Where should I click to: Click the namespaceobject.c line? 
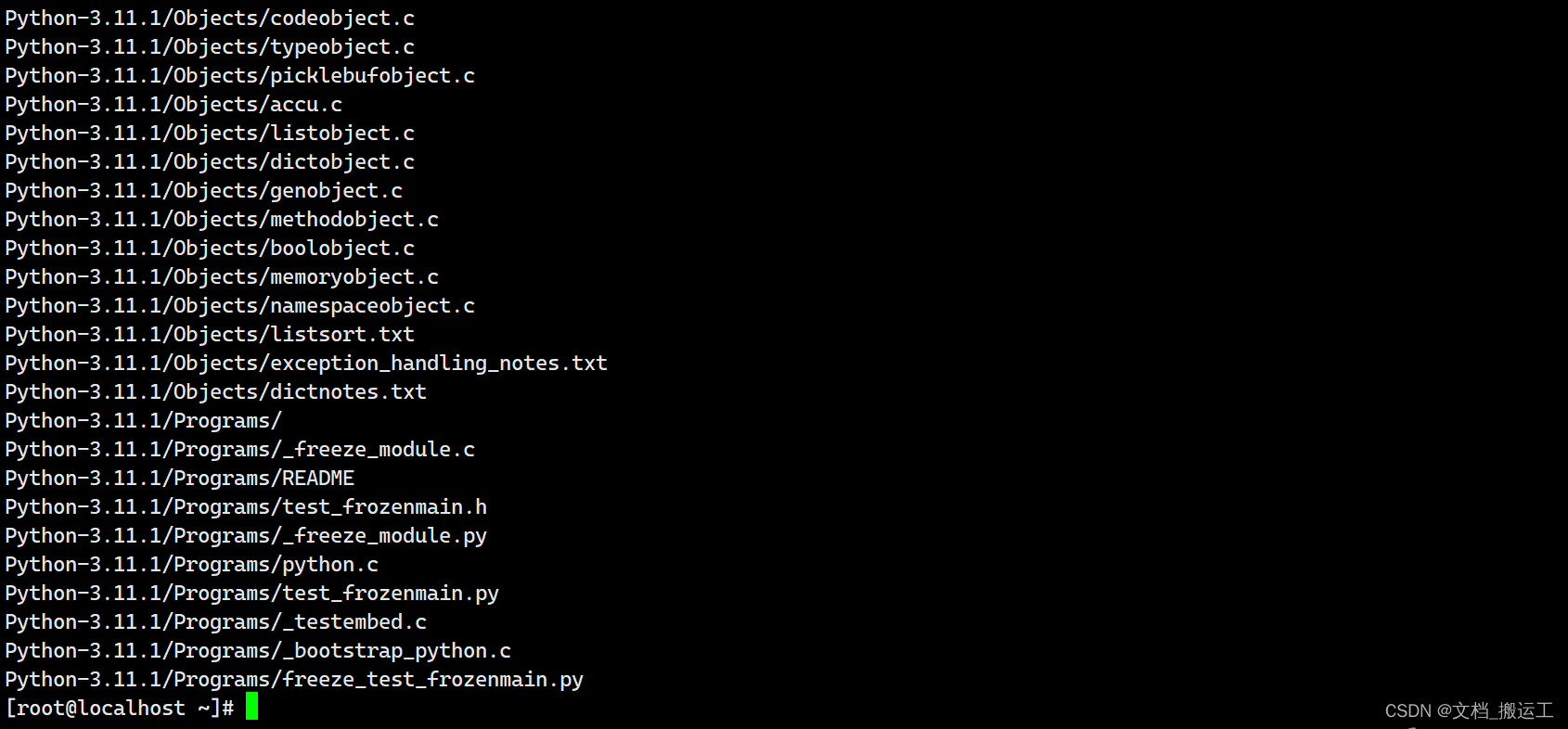coord(240,306)
